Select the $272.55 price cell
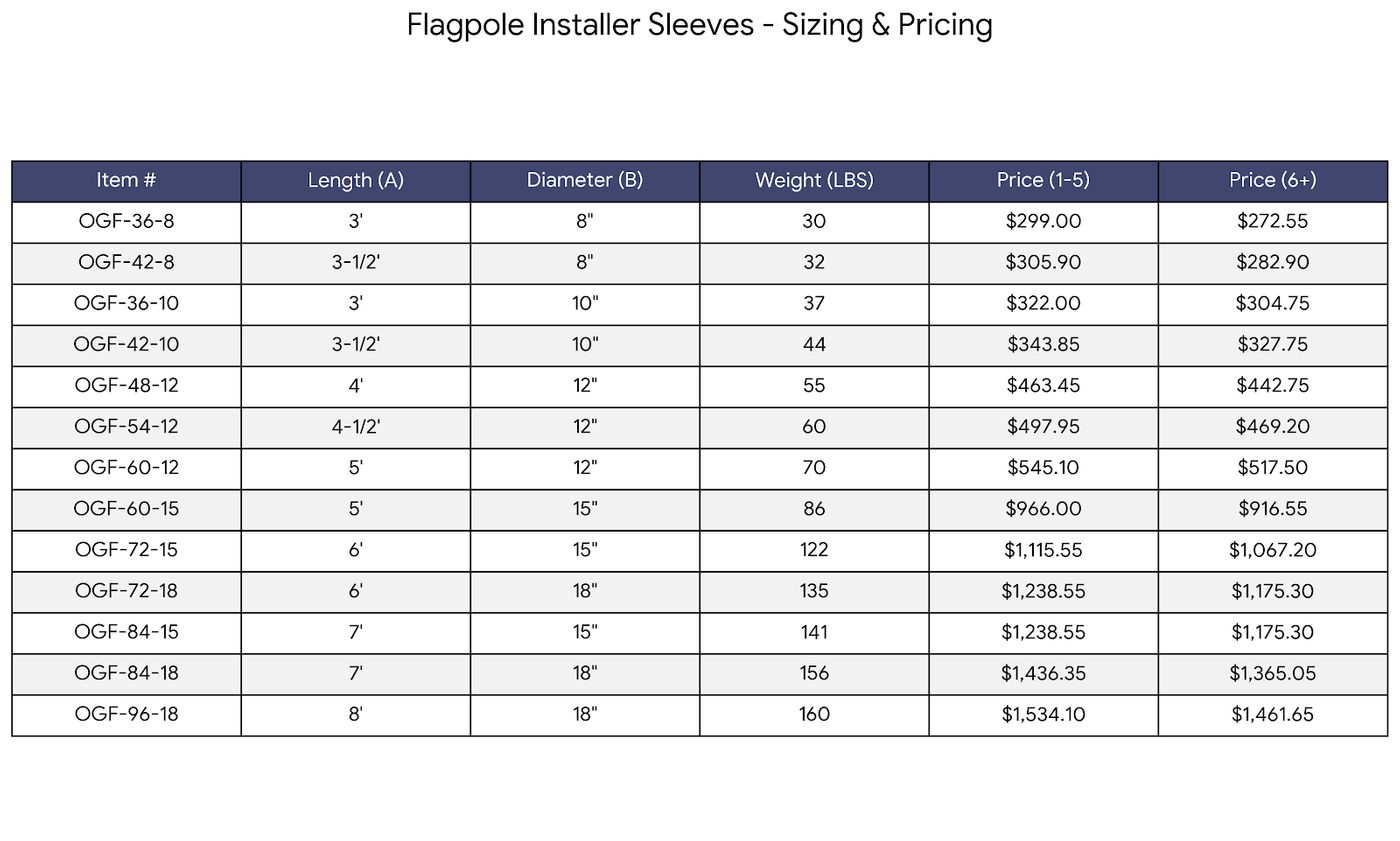 pyautogui.click(x=1272, y=222)
